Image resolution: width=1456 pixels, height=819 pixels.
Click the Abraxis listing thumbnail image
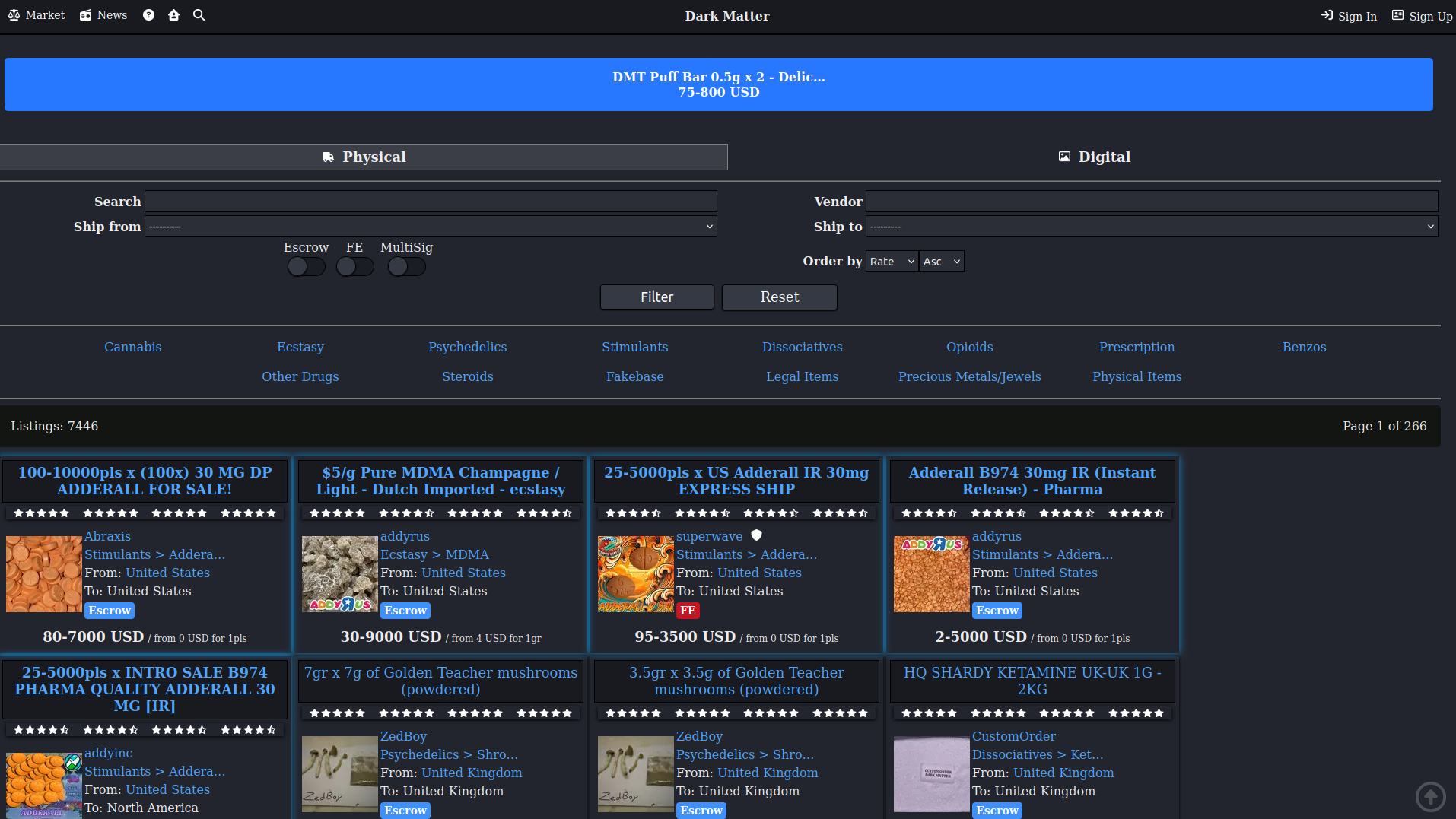coord(44,574)
